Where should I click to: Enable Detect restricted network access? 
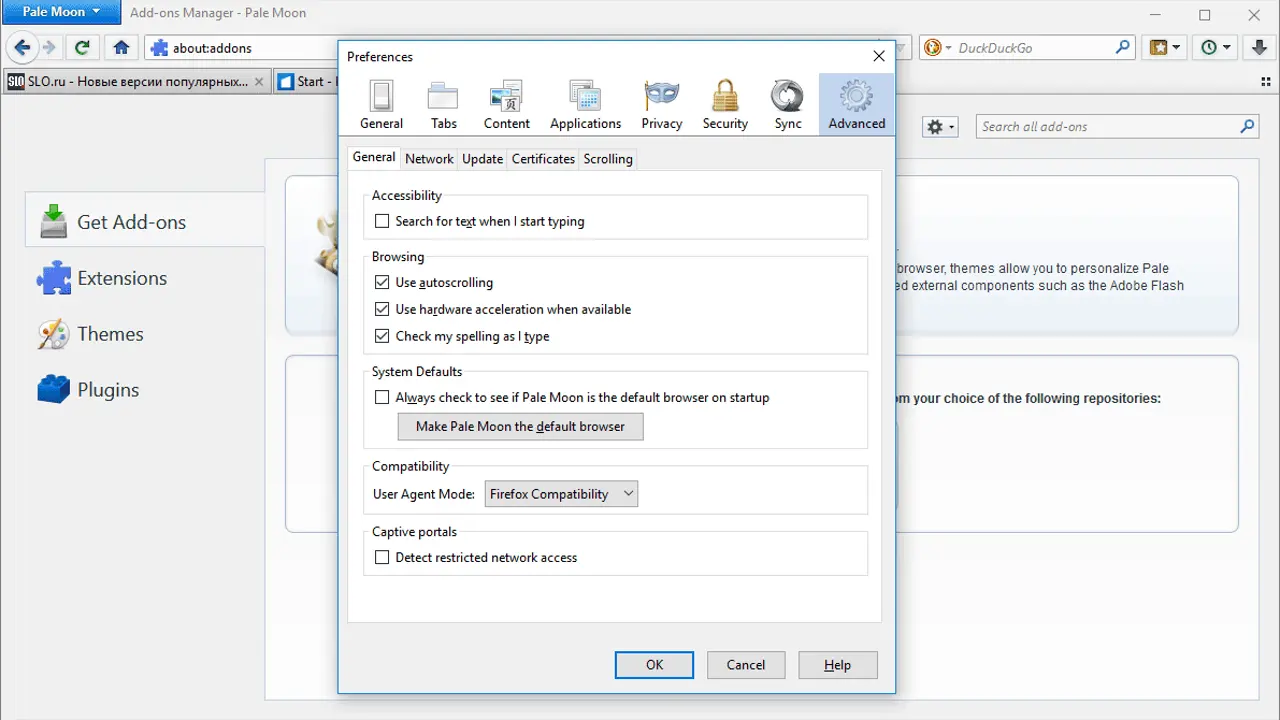[x=382, y=557]
